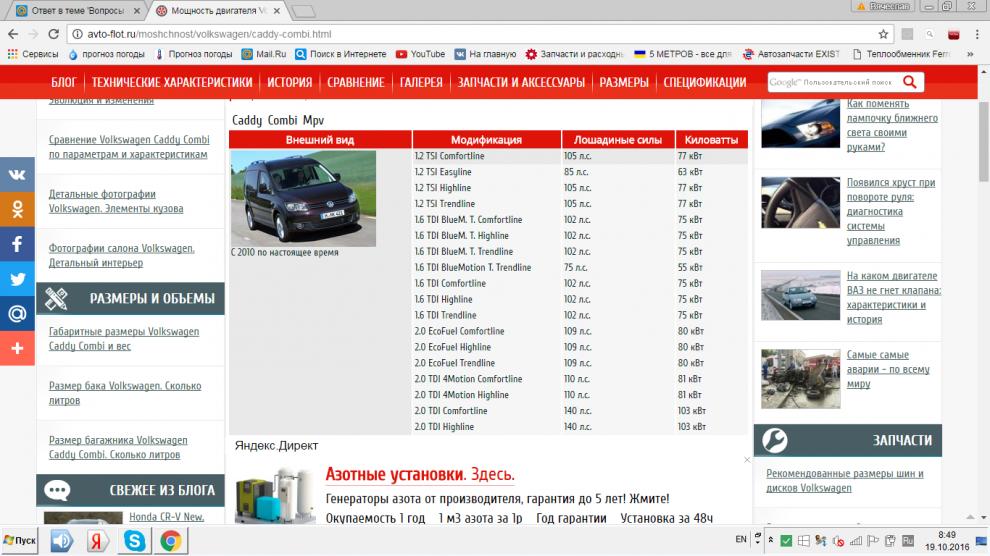Viewport: 990px width, 556px height.
Task: Open 'Самые самые аварии' link
Action: [888, 369]
